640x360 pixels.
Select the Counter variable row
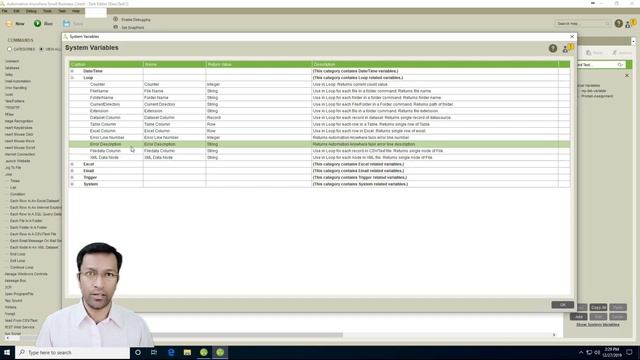[x=319, y=84]
